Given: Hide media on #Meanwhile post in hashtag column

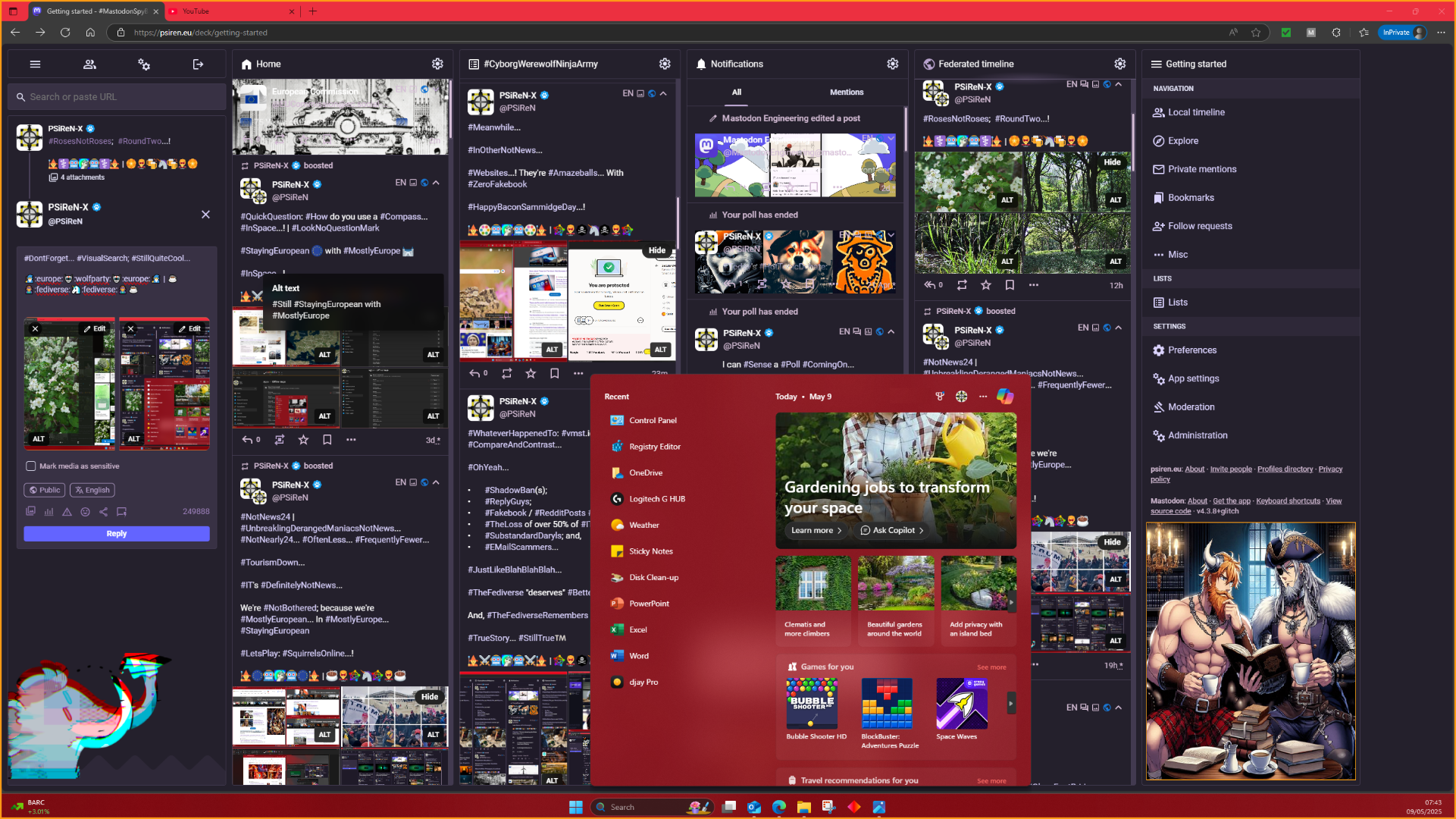Looking at the screenshot, I should [x=656, y=250].
